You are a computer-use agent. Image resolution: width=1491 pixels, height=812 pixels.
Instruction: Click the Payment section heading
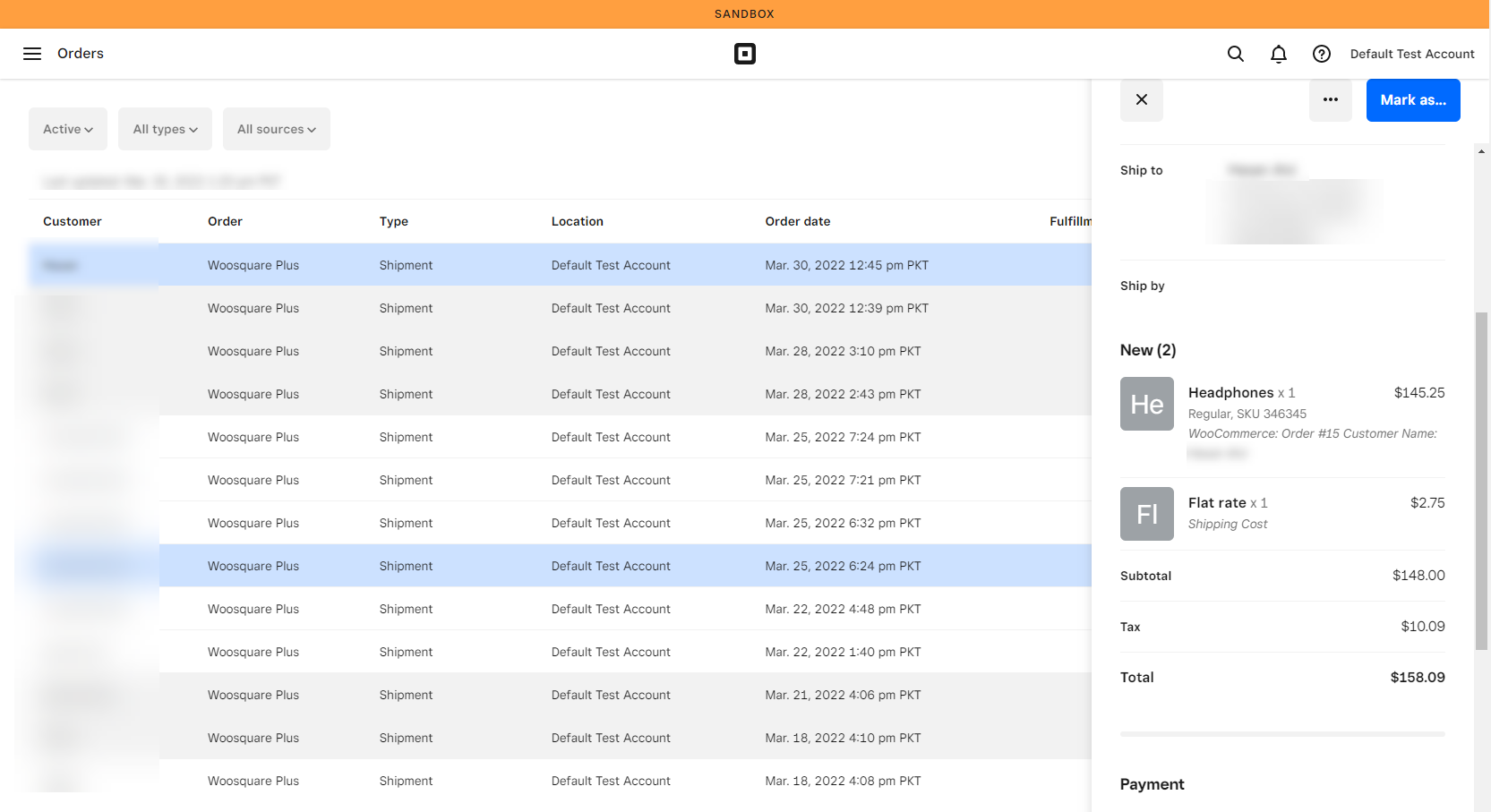pos(1152,784)
